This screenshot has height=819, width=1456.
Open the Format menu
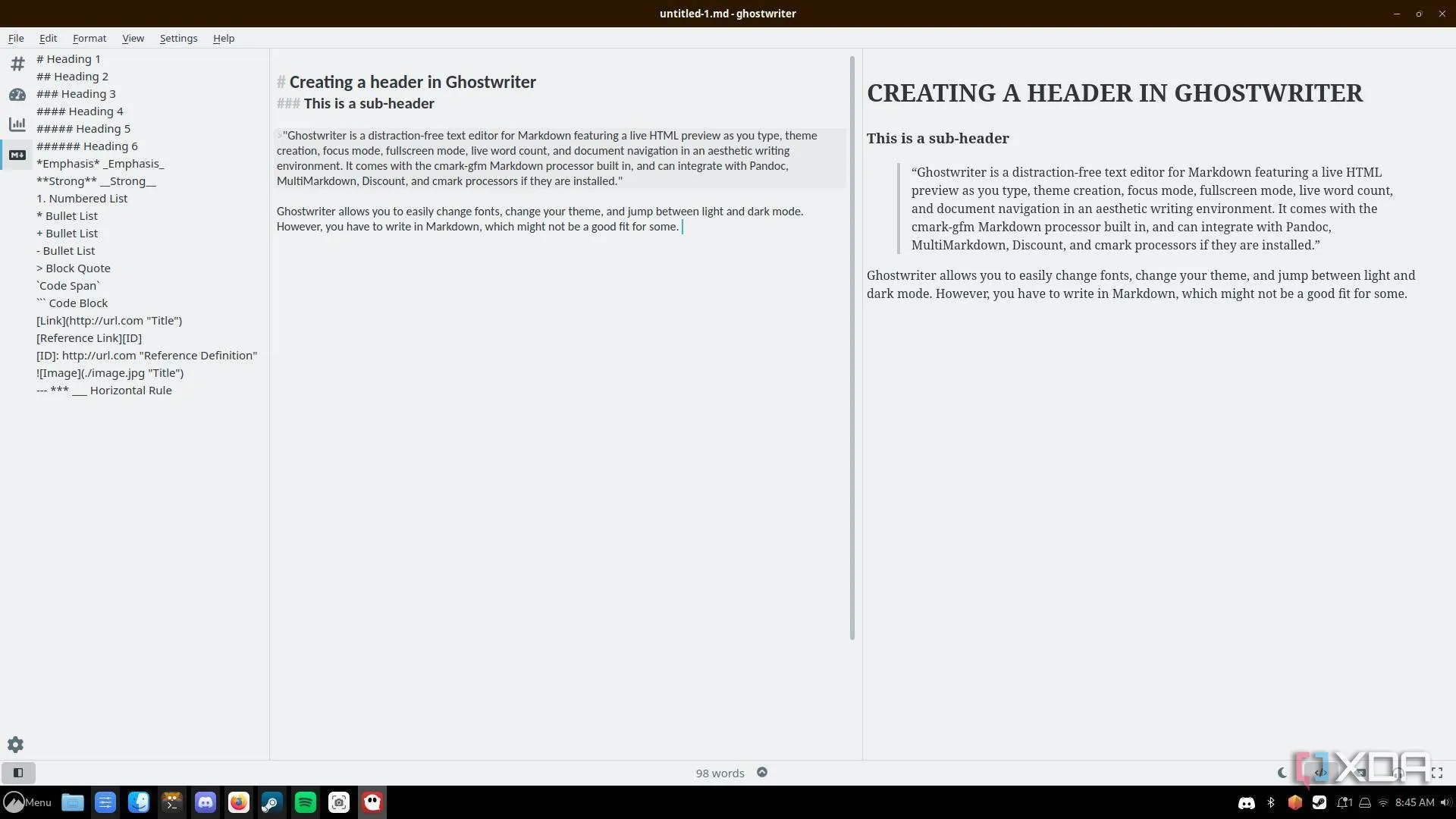point(89,38)
